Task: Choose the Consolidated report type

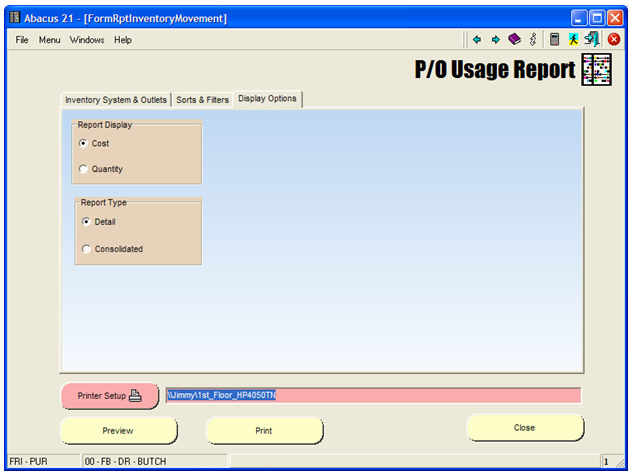Action: (x=86, y=249)
